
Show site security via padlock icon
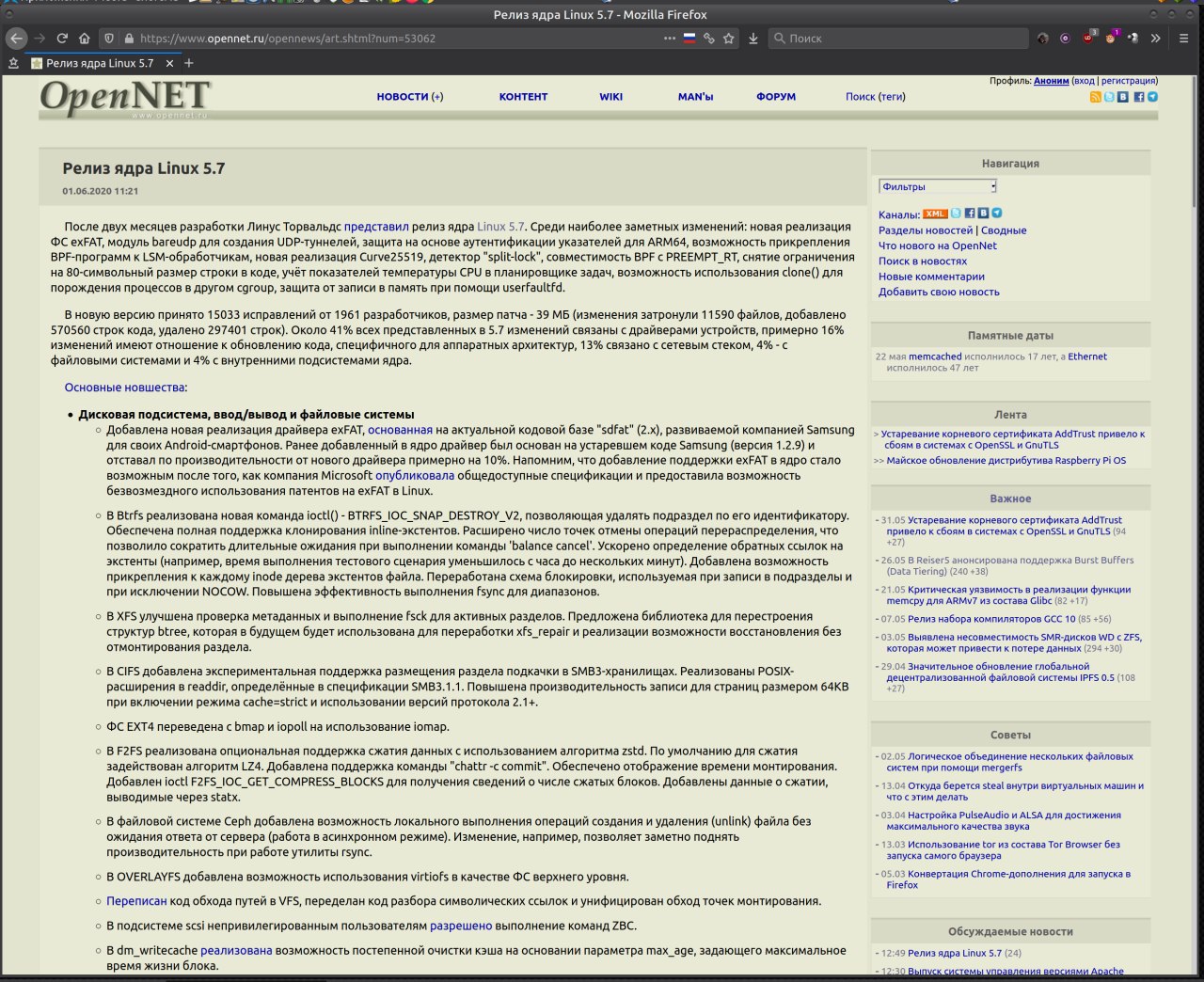[129, 39]
